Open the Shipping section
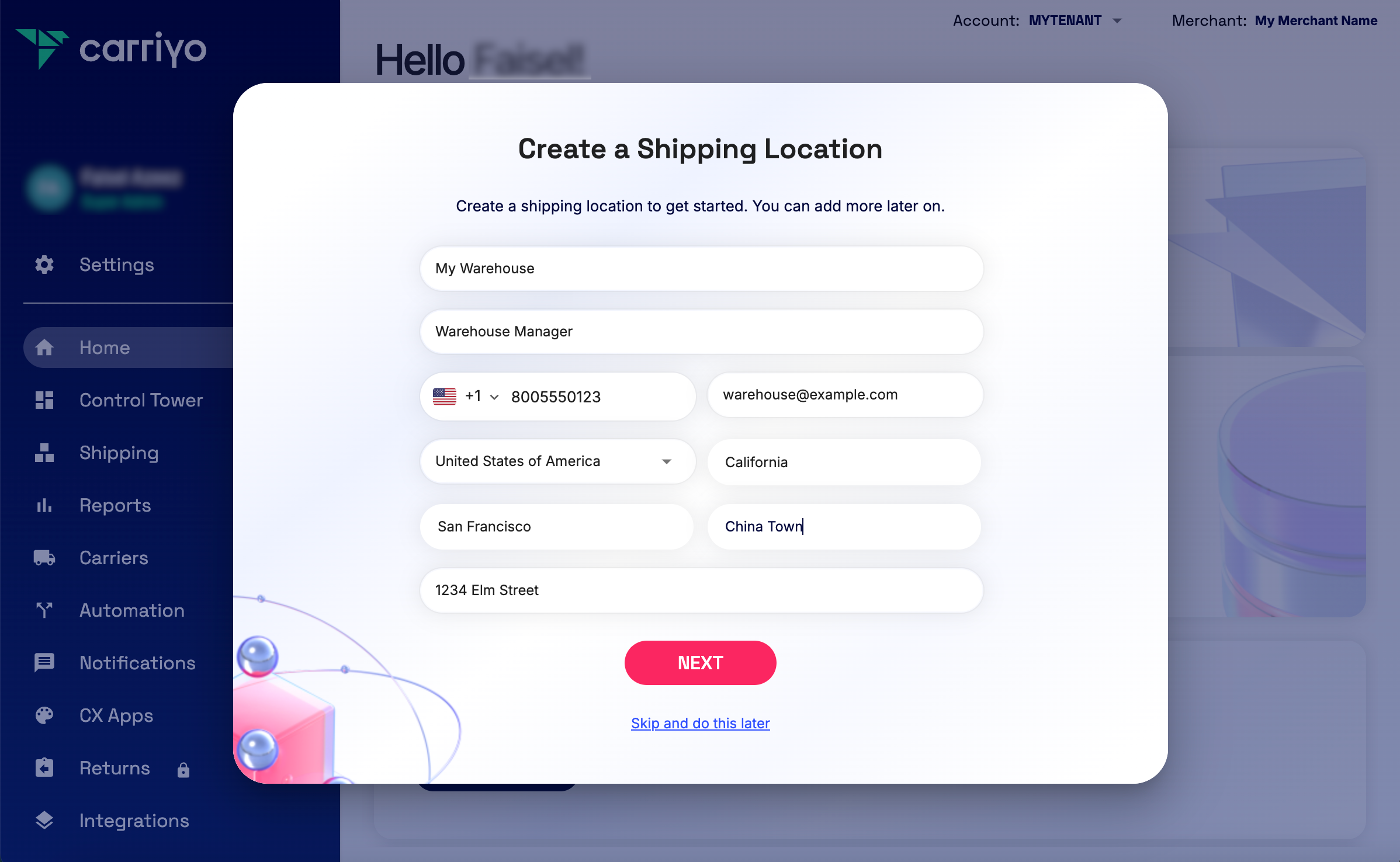The width and height of the screenshot is (1400, 862). point(119,453)
